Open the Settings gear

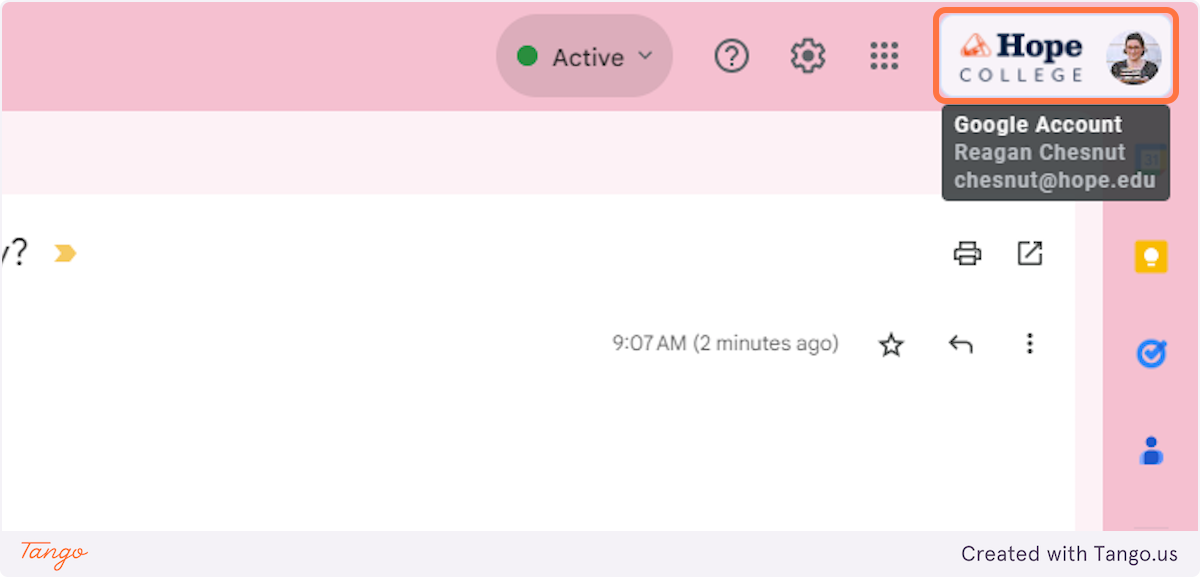(808, 57)
